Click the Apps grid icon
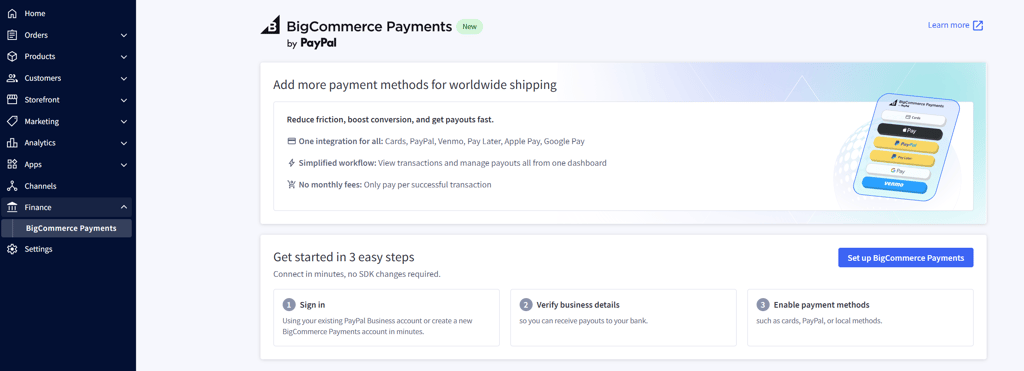This screenshot has width=1024, height=371. 12,164
